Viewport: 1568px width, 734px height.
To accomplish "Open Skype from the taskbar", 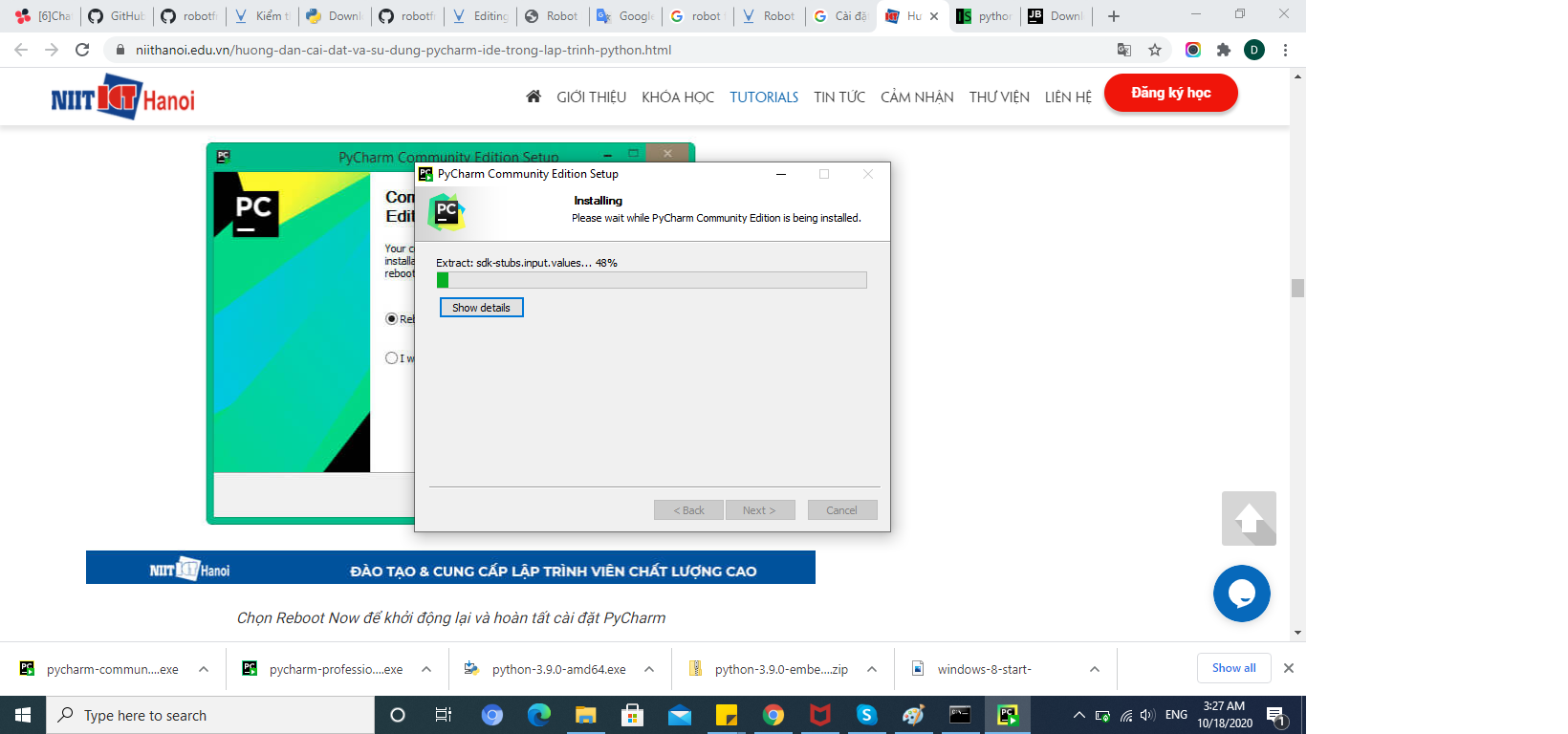I will pyautogui.click(x=867, y=715).
